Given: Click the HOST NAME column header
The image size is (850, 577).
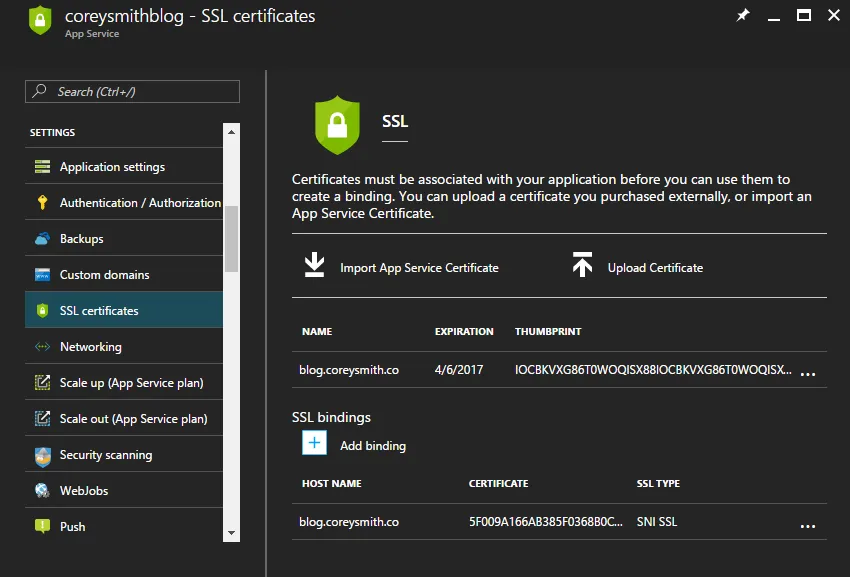Looking at the screenshot, I should point(332,483).
